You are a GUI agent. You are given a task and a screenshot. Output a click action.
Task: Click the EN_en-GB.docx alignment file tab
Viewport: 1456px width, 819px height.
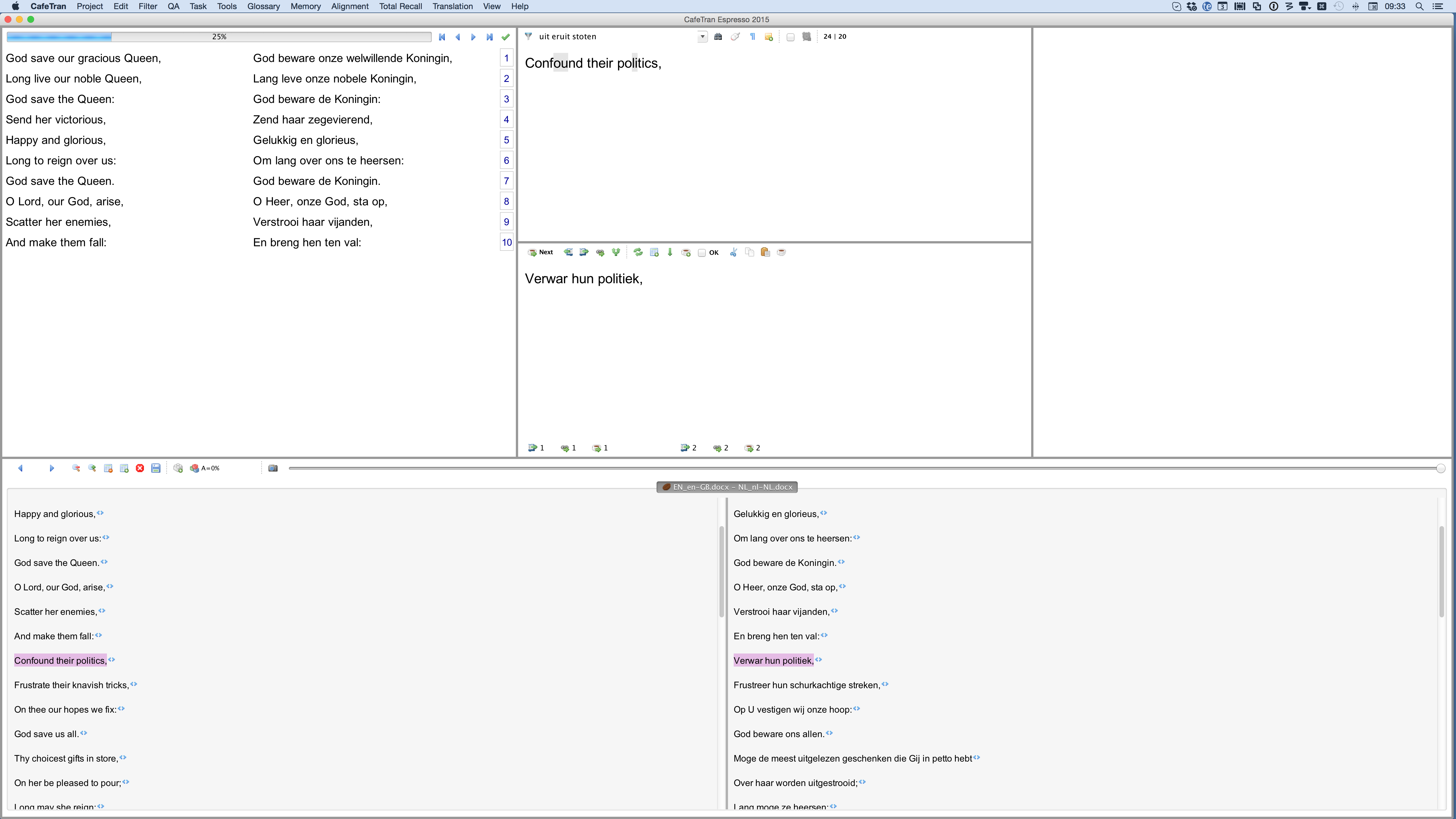coord(727,487)
